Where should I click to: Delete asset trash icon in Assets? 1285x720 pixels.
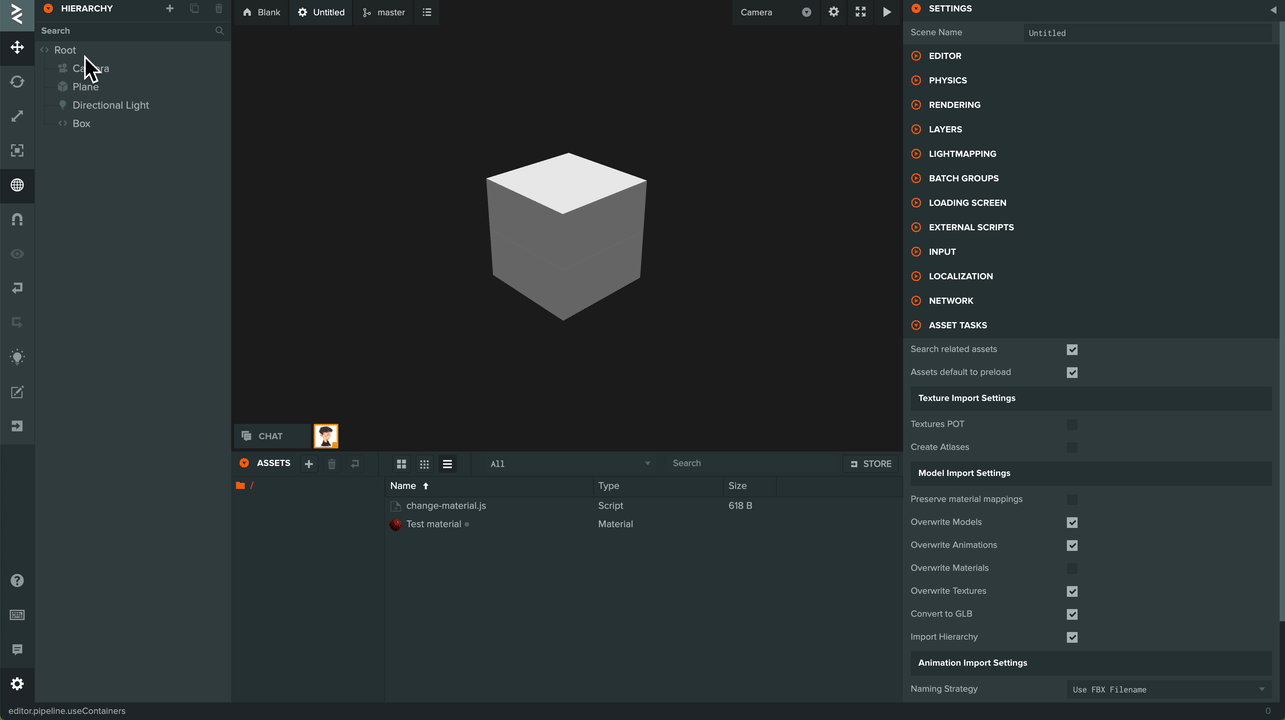coord(332,464)
